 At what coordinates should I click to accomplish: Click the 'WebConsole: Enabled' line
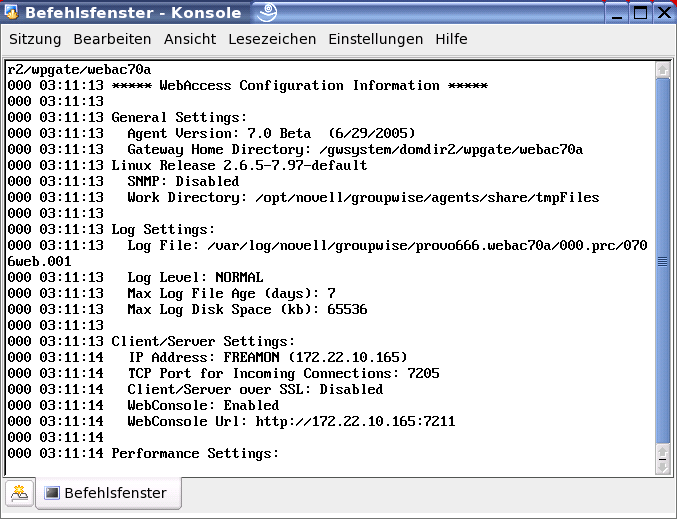tap(203, 405)
